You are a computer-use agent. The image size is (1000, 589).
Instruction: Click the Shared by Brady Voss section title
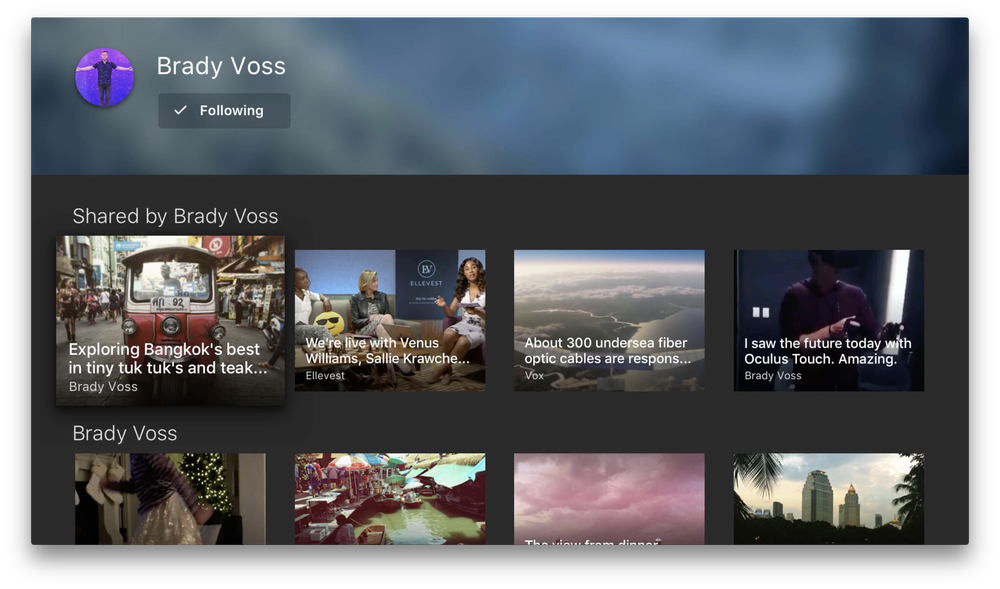click(175, 216)
